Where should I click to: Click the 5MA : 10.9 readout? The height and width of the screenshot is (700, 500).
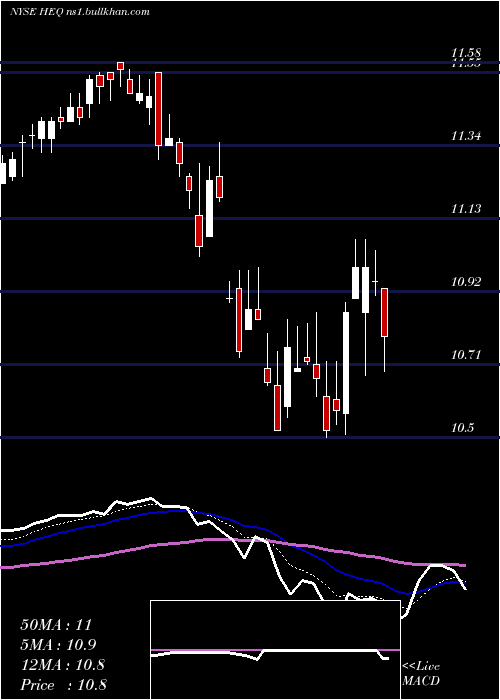click(x=58, y=645)
